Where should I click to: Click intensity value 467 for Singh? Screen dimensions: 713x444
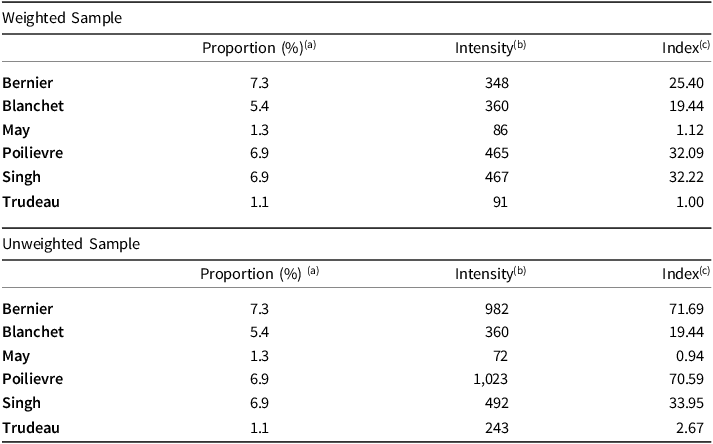497,177
